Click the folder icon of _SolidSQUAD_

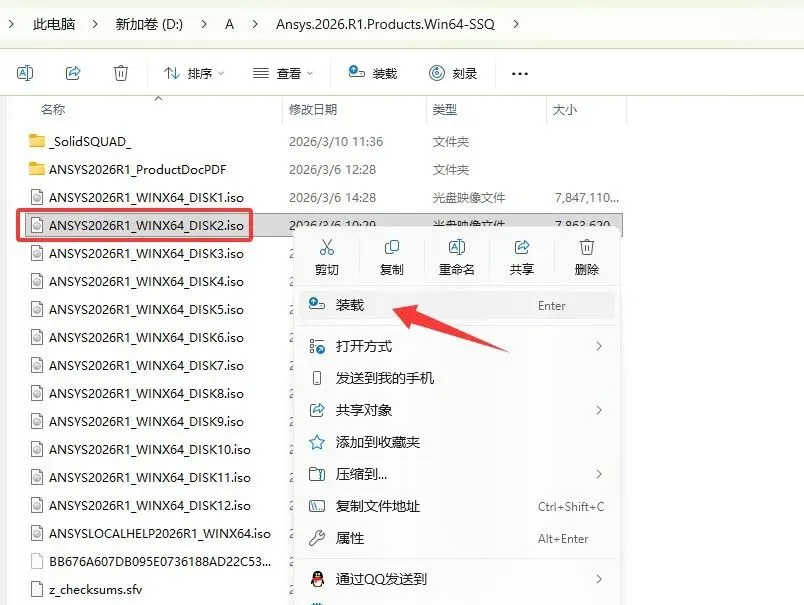[x=36, y=140]
